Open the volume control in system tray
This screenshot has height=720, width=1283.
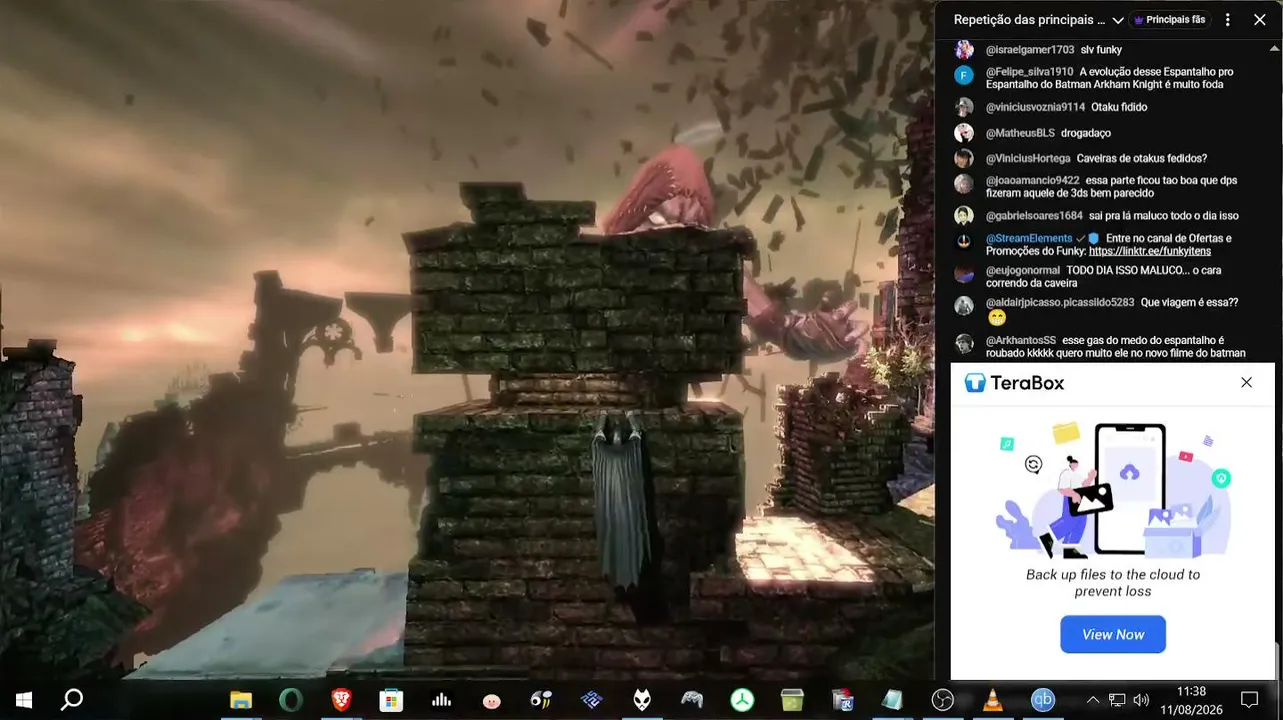1141,700
